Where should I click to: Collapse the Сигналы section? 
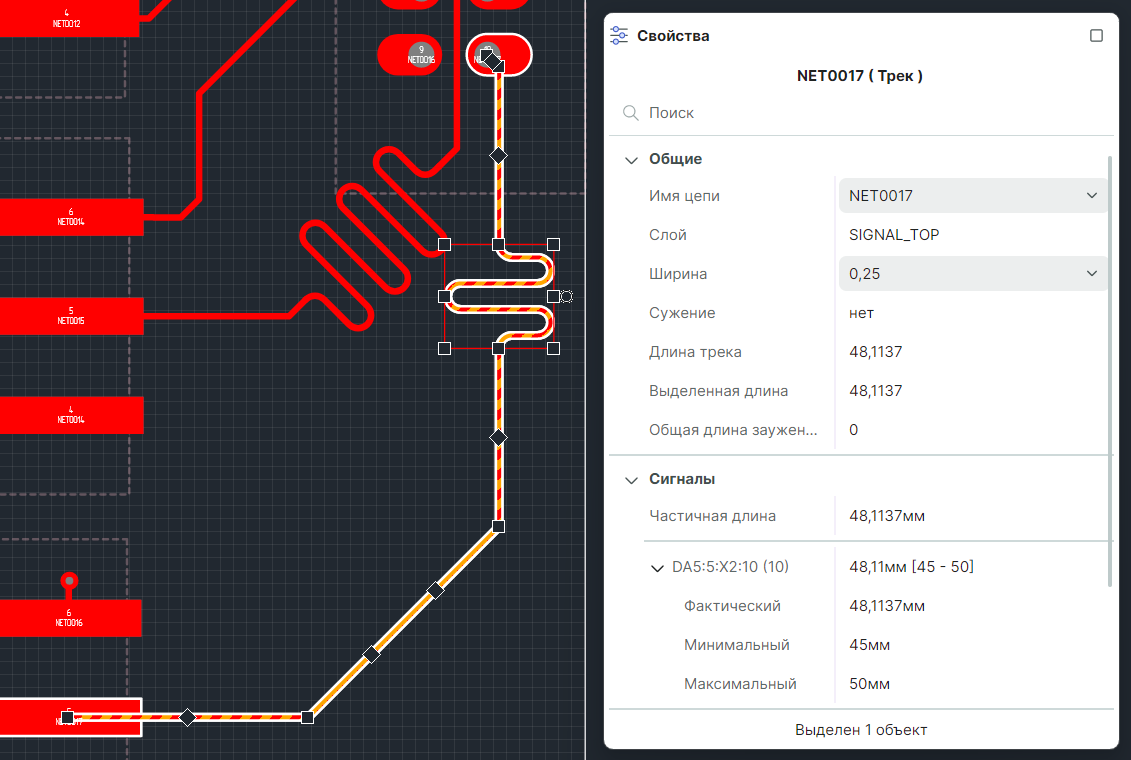click(x=631, y=480)
